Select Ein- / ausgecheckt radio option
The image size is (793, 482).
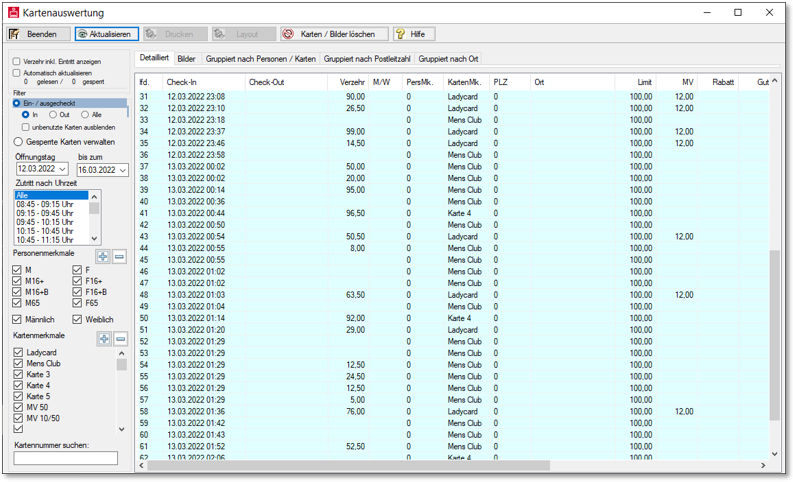pyautogui.click(x=17, y=103)
